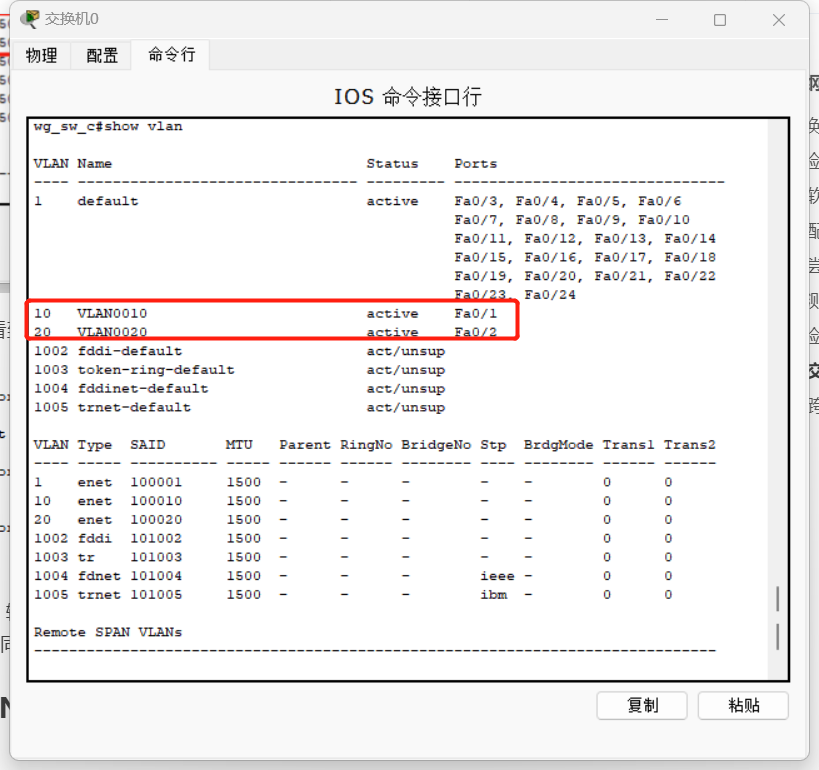Maximize the 交换机0 window
The height and width of the screenshot is (770, 819).
coord(720,20)
